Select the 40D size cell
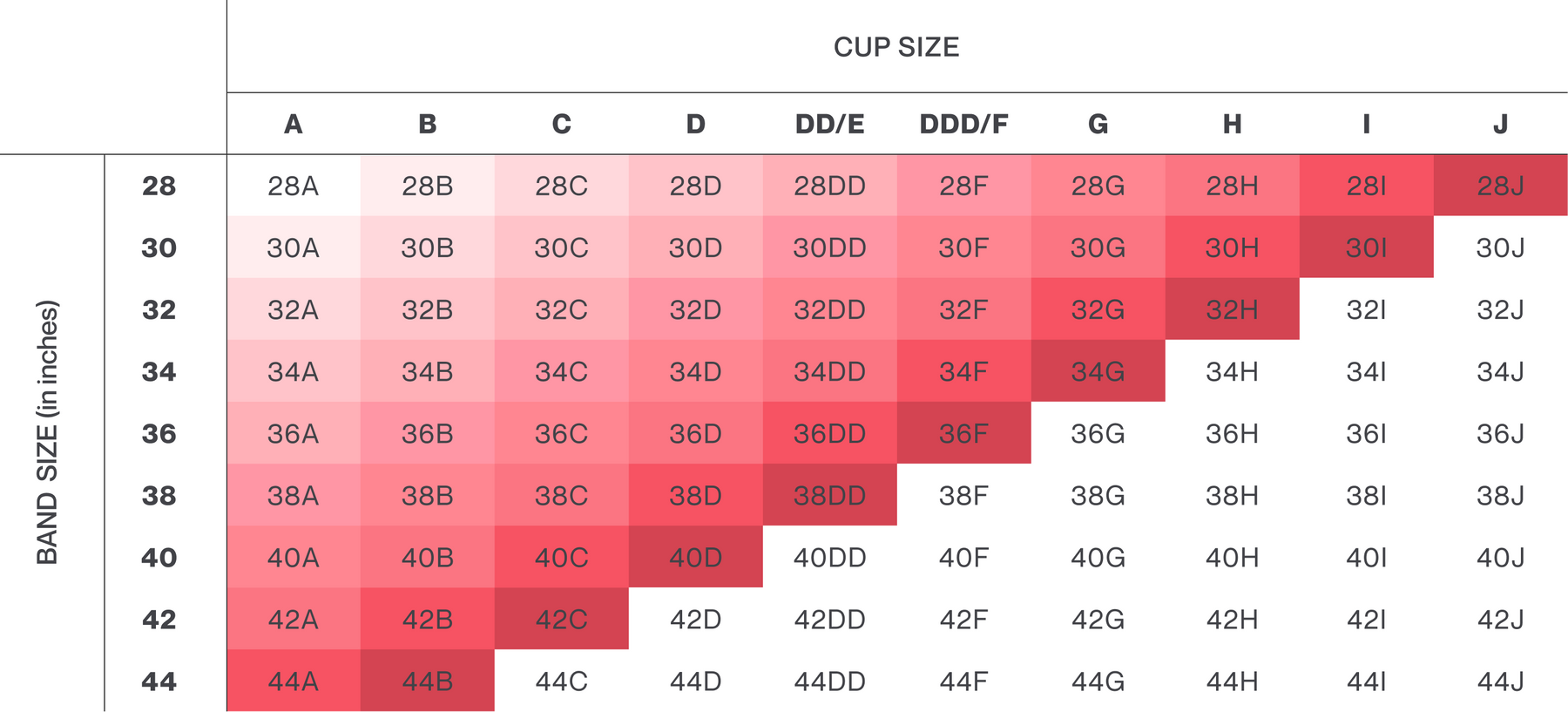Viewport: 1568px width, 712px height. [x=695, y=558]
